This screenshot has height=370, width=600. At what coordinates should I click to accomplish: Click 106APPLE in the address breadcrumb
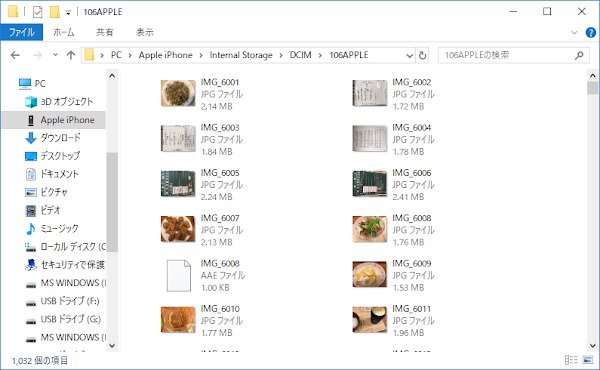pyautogui.click(x=349, y=55)
